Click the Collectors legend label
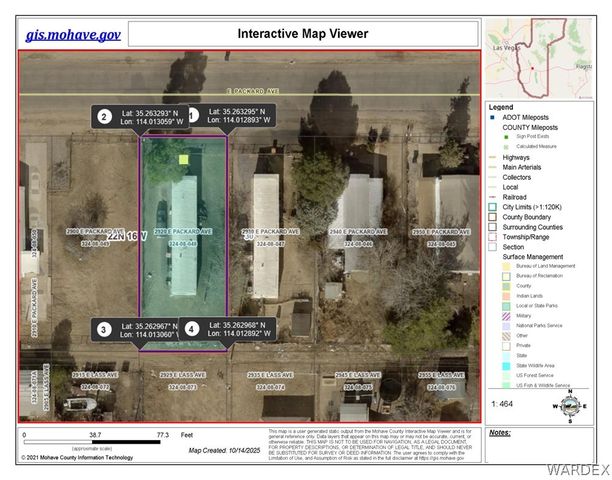 tap(517, 177)
